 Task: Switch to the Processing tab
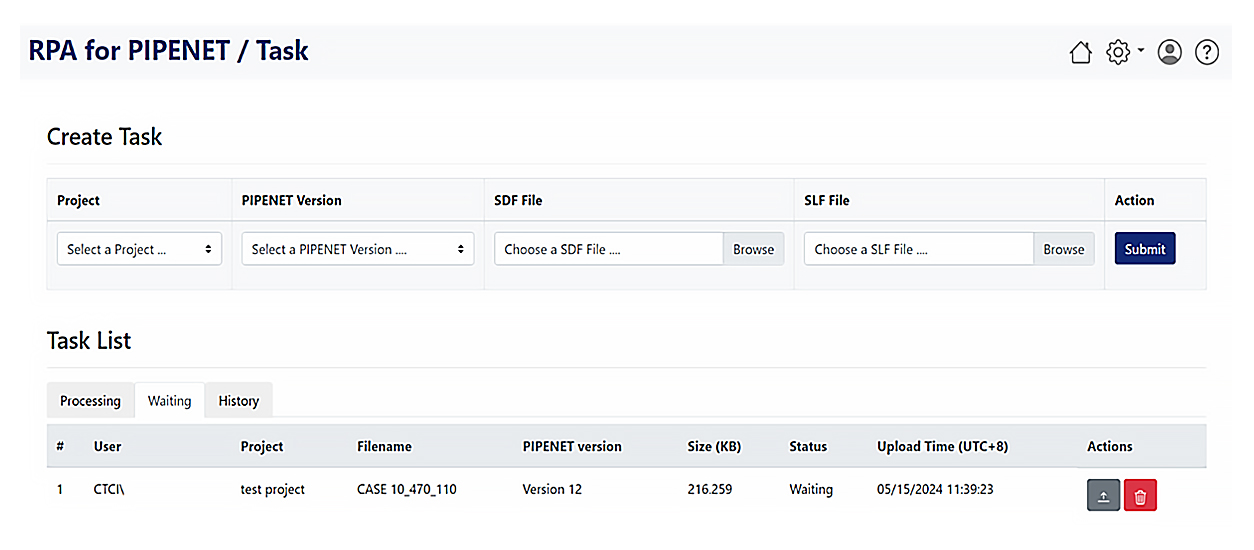(x=90, y=401)
